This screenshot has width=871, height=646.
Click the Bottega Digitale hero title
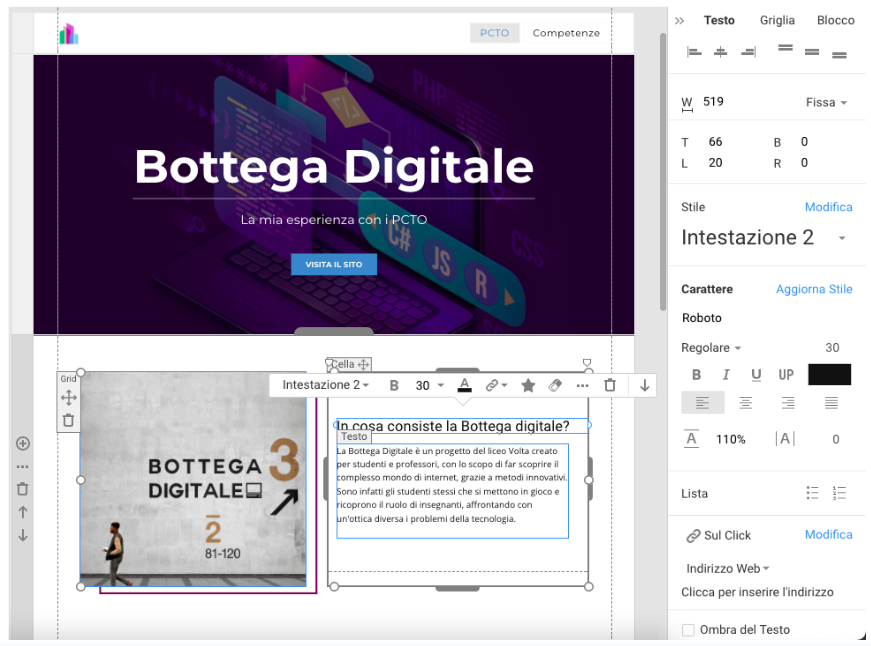(334, 166)
